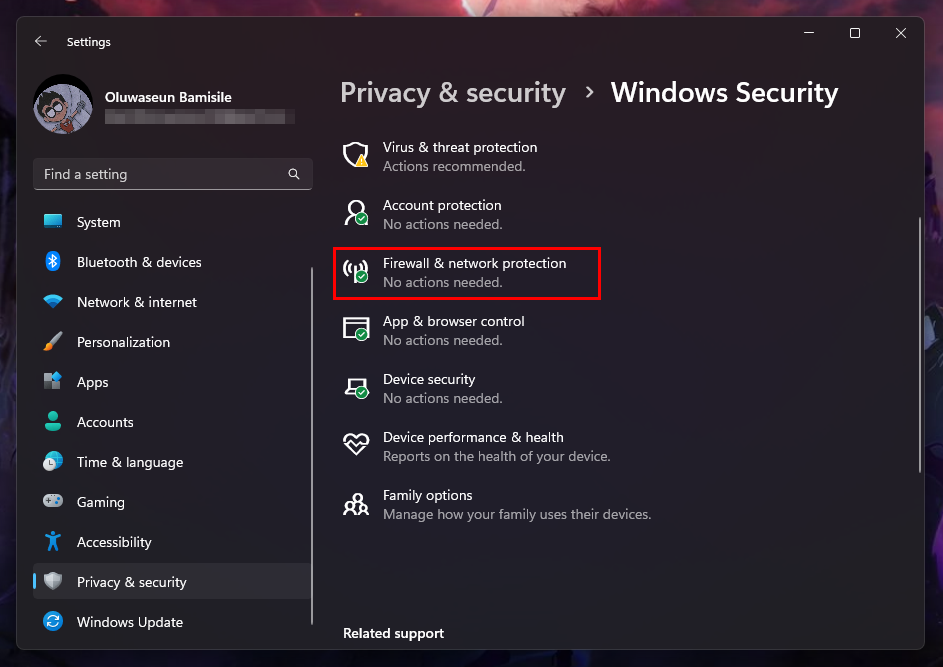The width and height of the screenshot is (943, 667).
Task: Select Apps in the sidebar
Action: pyautogui.click(x=173, y=382)
